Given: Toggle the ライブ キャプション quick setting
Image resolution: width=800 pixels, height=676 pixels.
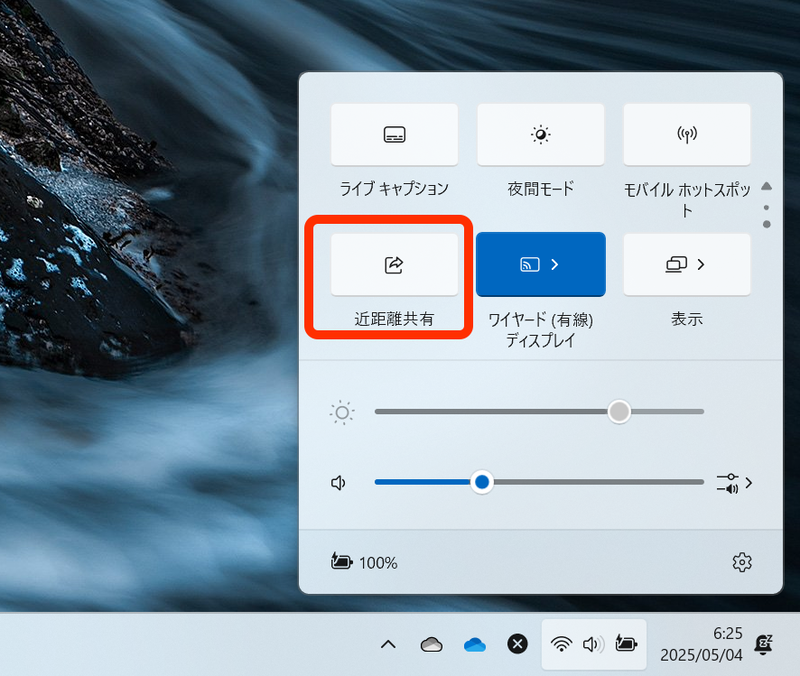Looking at the screenshot, I should click(394, 134).
